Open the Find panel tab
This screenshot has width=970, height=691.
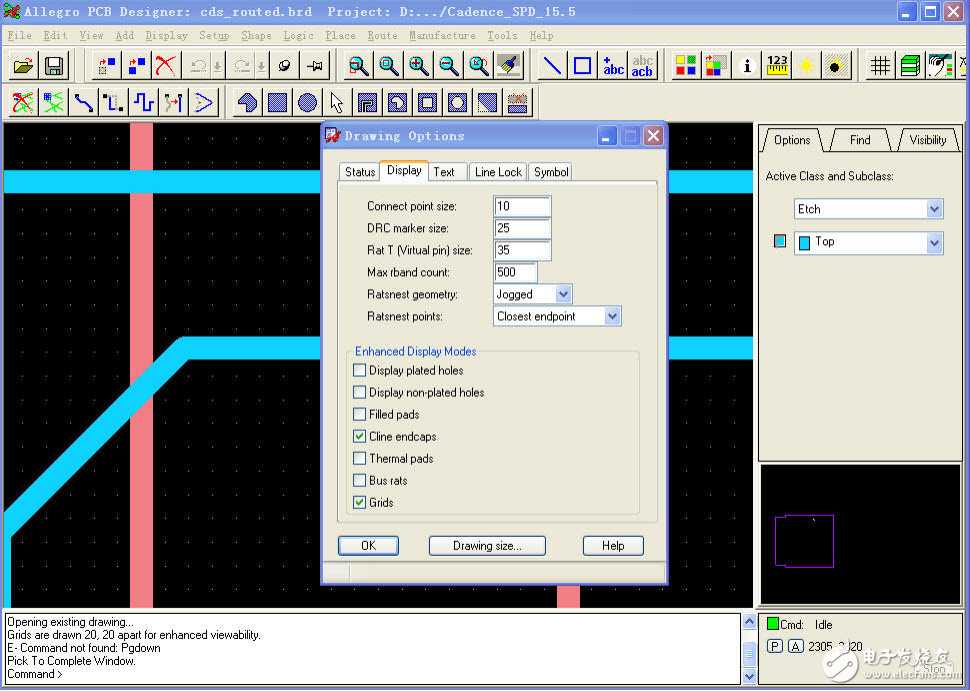pyautogui.click(x=860, y=140)
